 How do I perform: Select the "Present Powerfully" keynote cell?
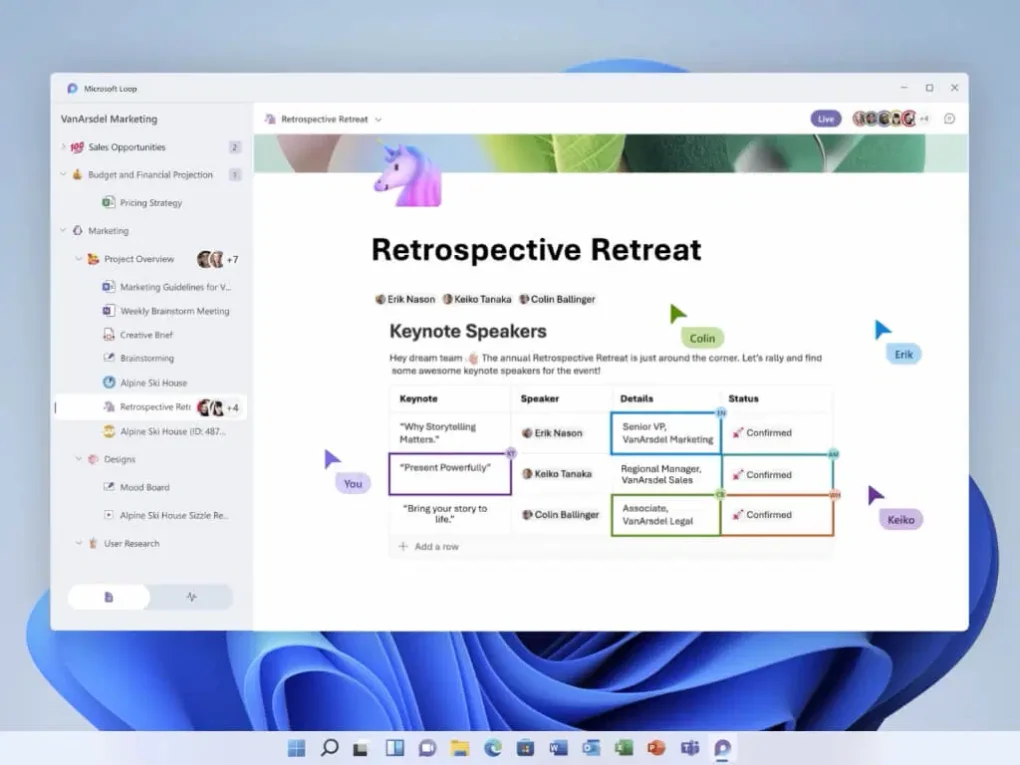coord(449,474)
